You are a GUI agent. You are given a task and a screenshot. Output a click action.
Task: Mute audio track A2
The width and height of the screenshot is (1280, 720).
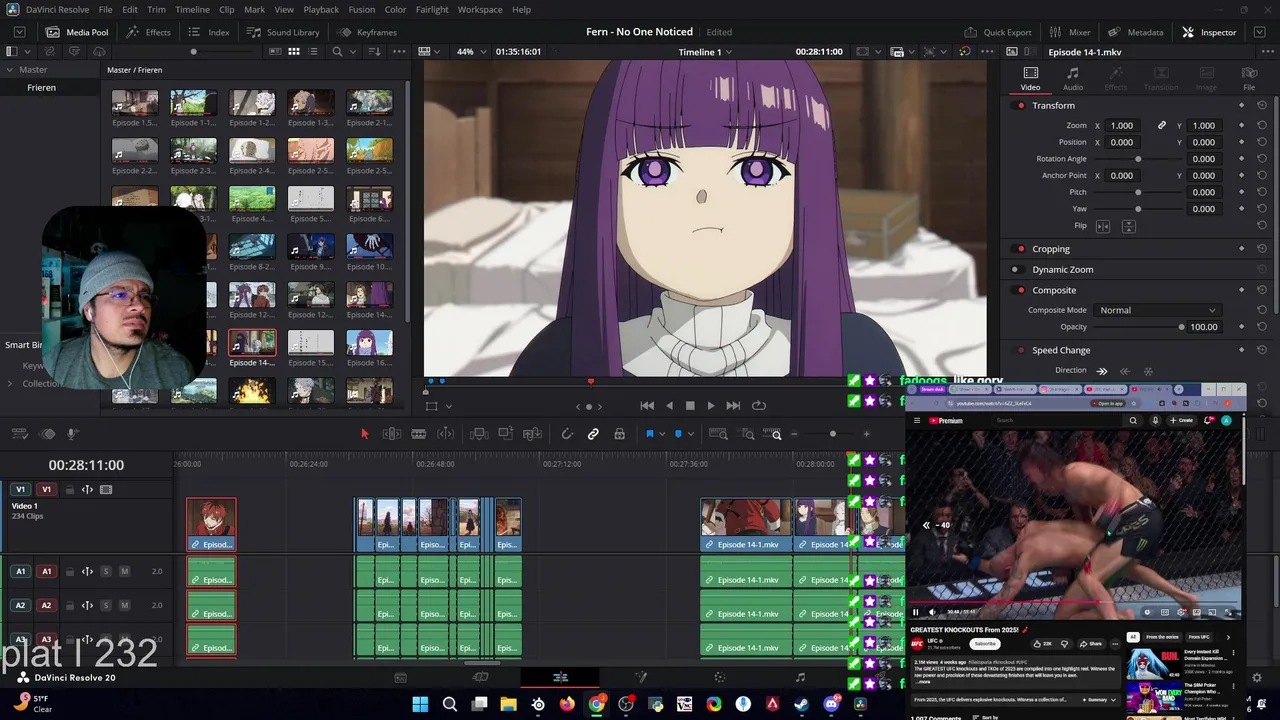124,605
